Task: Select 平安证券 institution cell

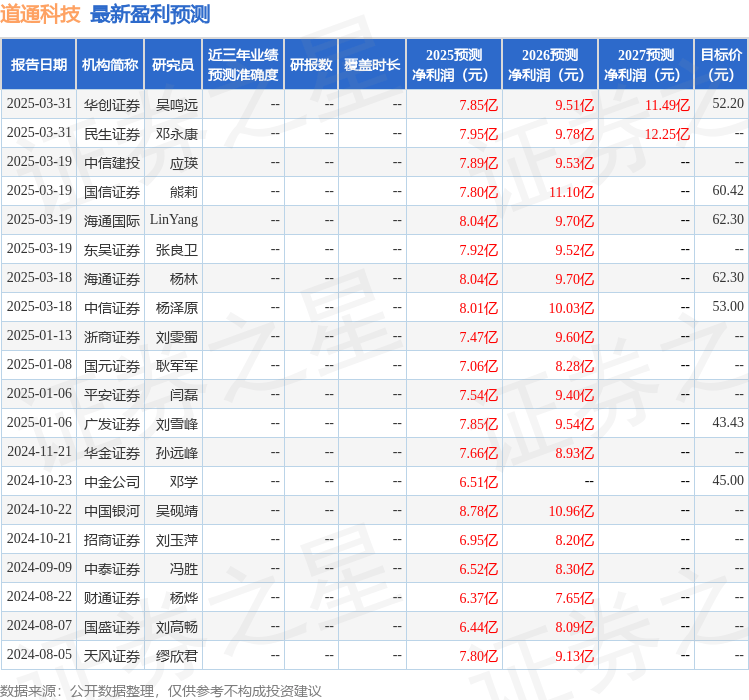Action: point(112,395)
